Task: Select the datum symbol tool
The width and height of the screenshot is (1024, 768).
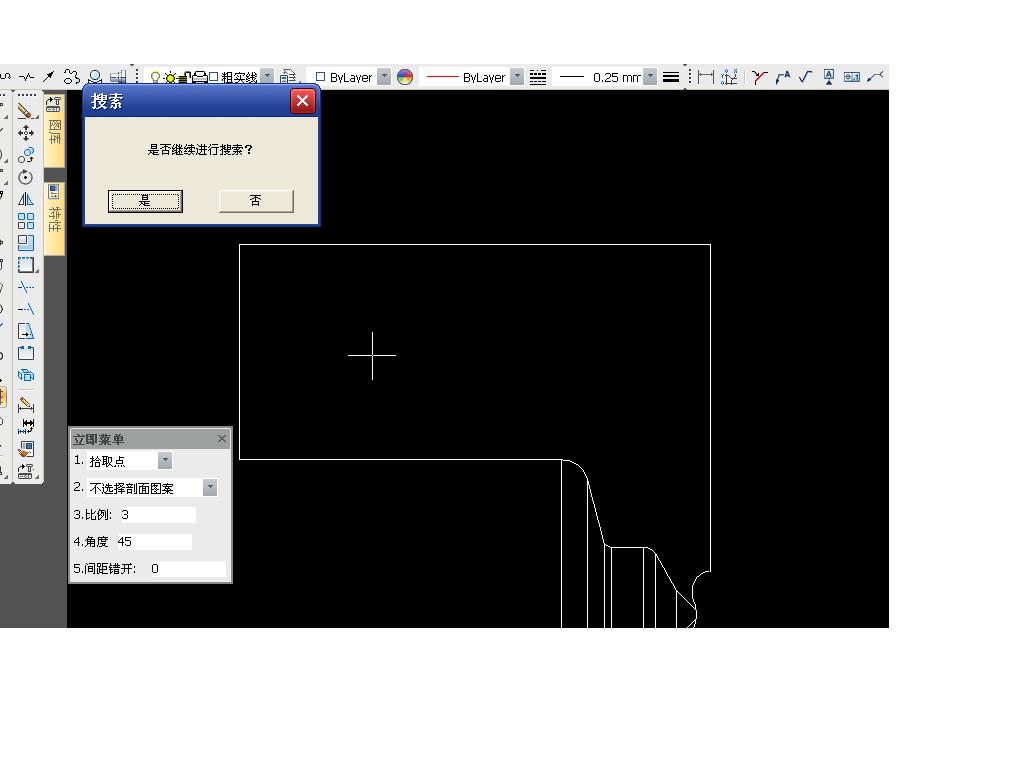Action: pos(829,77)
